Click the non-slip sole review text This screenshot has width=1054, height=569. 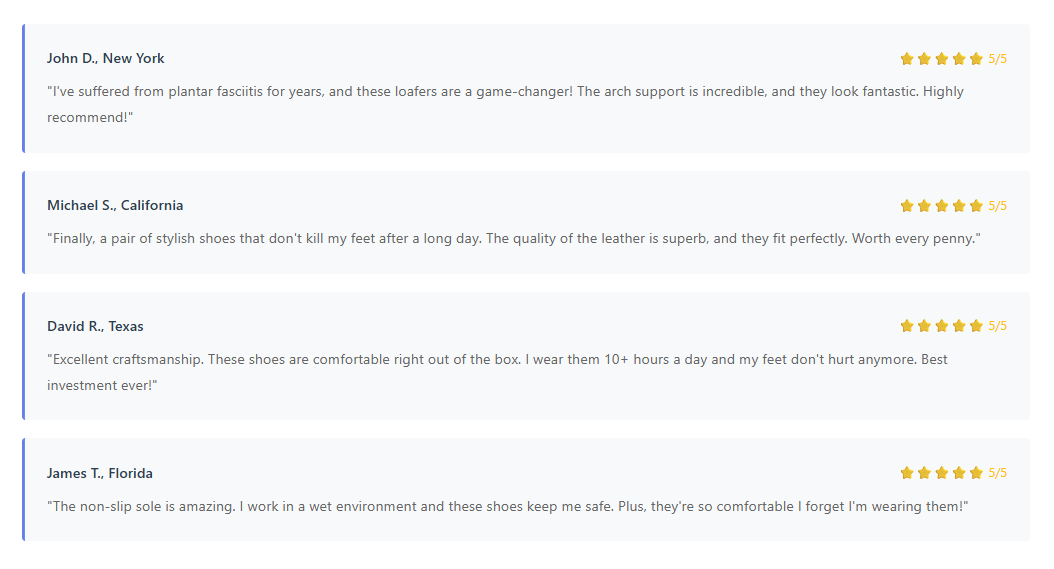click(x=508, y=507)
